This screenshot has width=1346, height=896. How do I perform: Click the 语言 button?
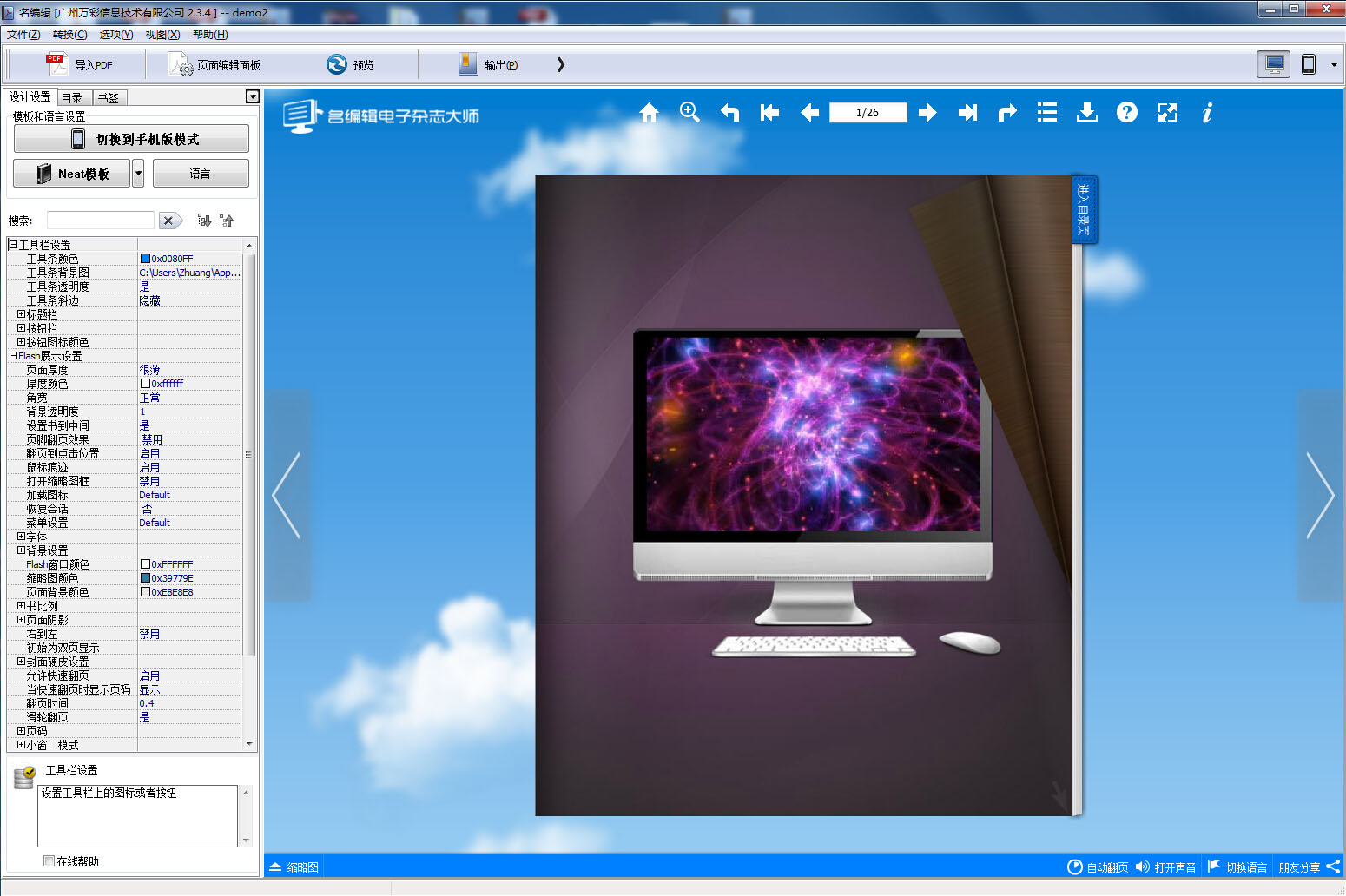[201, 174]
